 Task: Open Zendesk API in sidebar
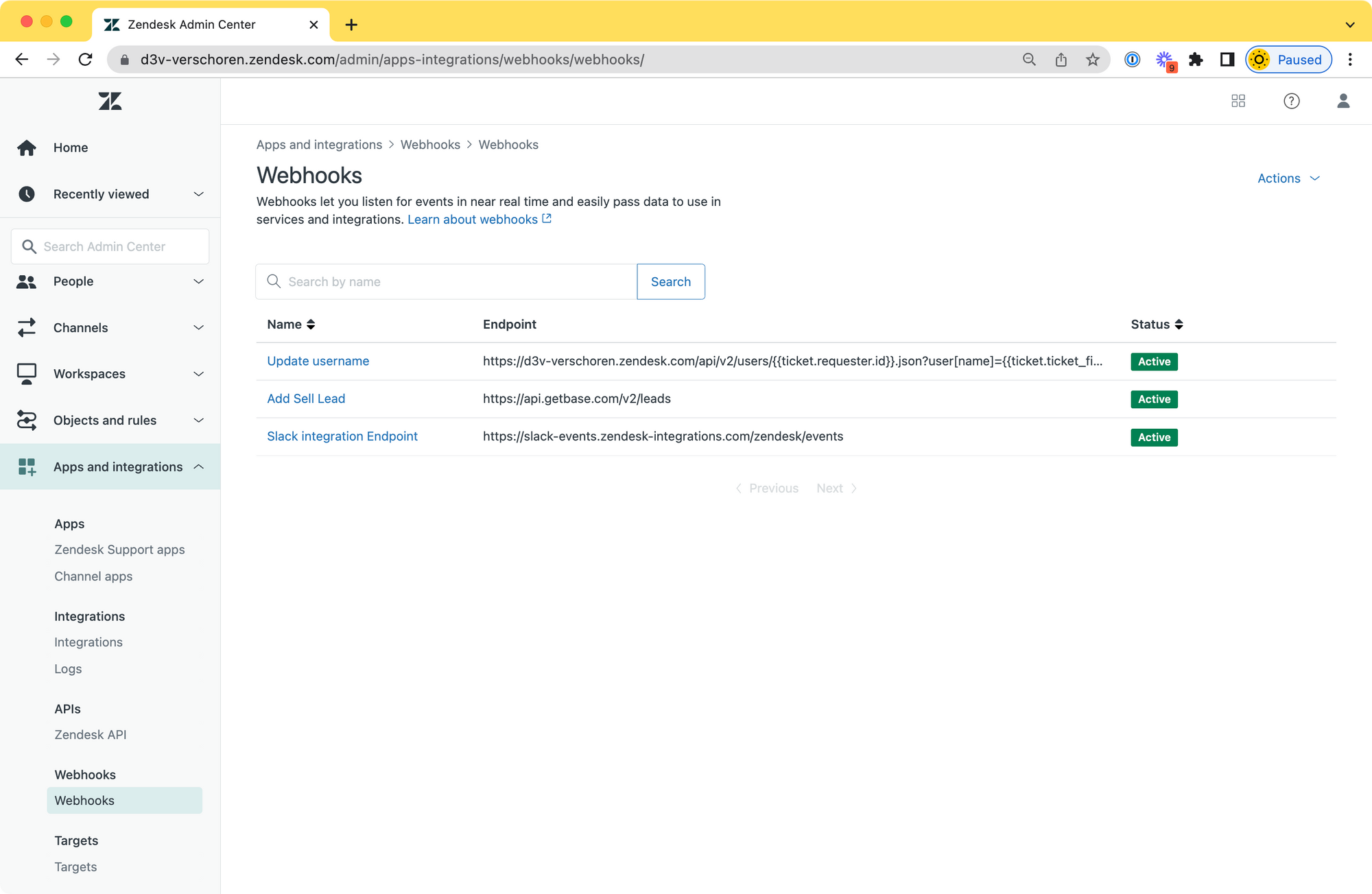click(91, 734)
